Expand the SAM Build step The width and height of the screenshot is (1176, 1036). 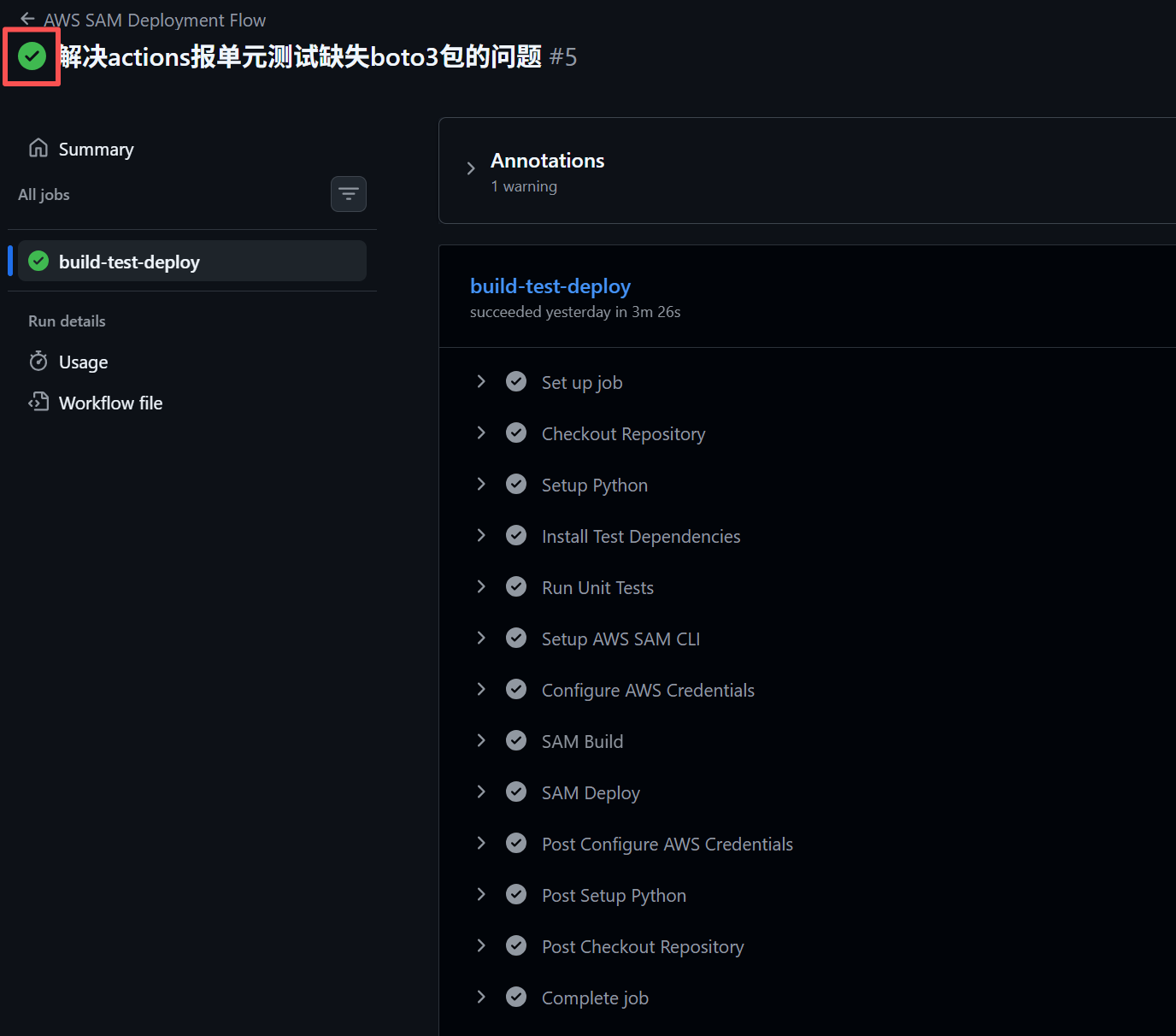pos(481,740)
